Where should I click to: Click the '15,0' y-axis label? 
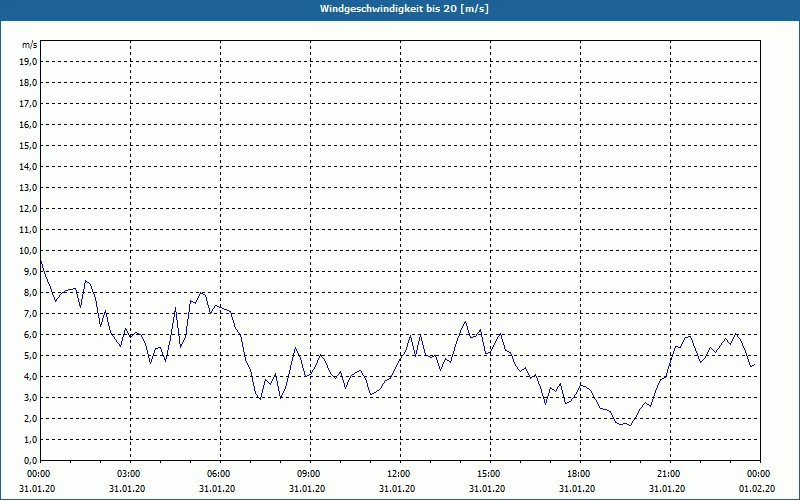coord(29,145)
